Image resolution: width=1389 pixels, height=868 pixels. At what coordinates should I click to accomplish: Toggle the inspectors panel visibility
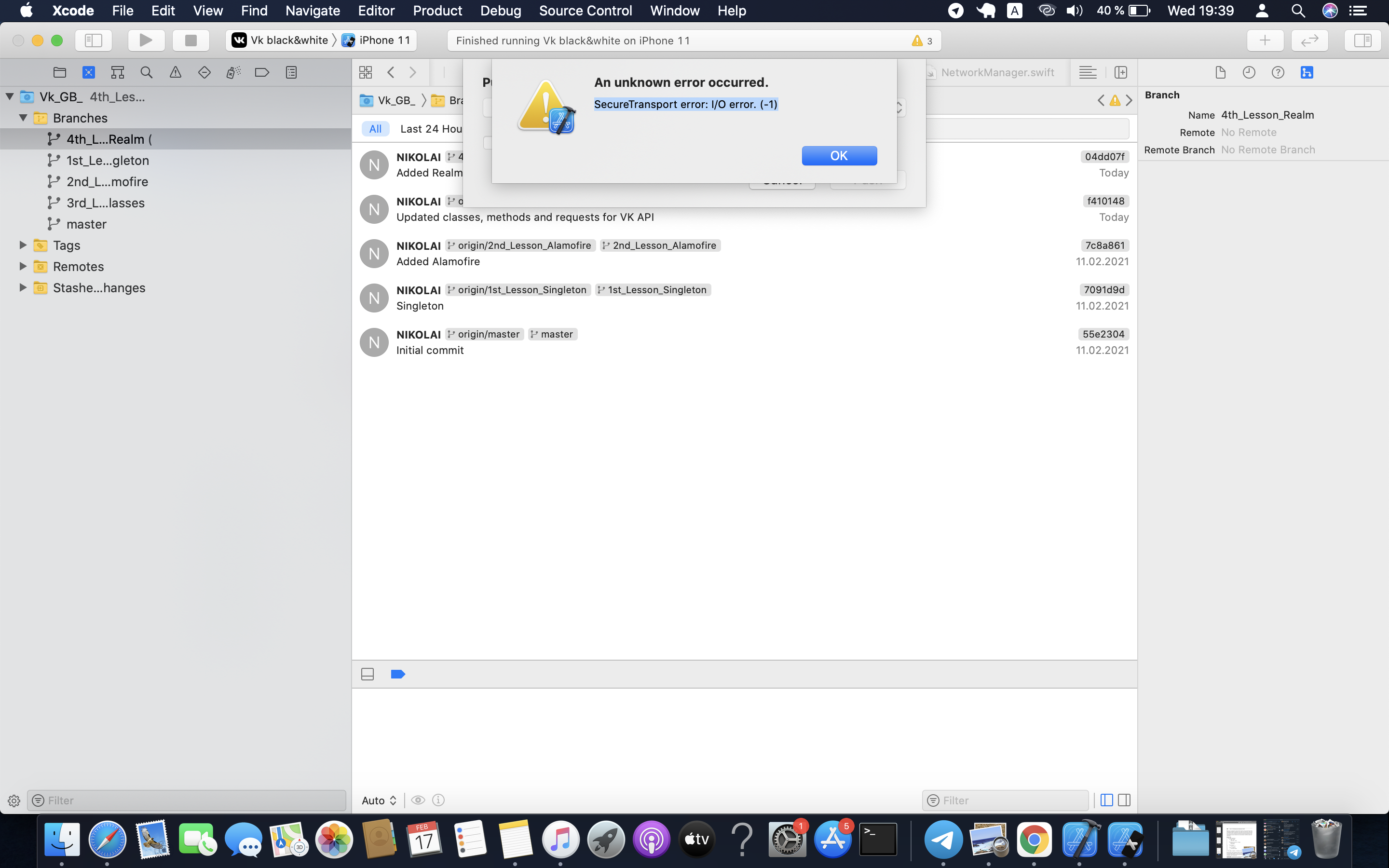point(1362,40)
